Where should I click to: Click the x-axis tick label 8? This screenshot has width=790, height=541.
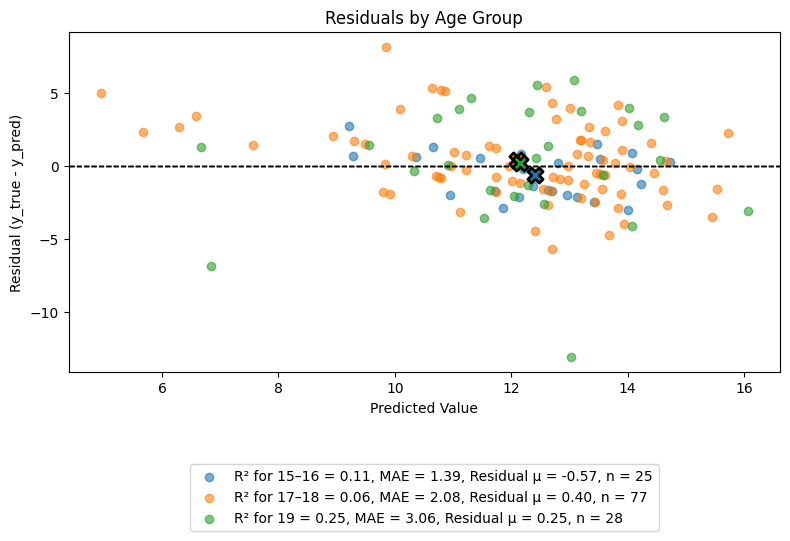tap(279, 388)
